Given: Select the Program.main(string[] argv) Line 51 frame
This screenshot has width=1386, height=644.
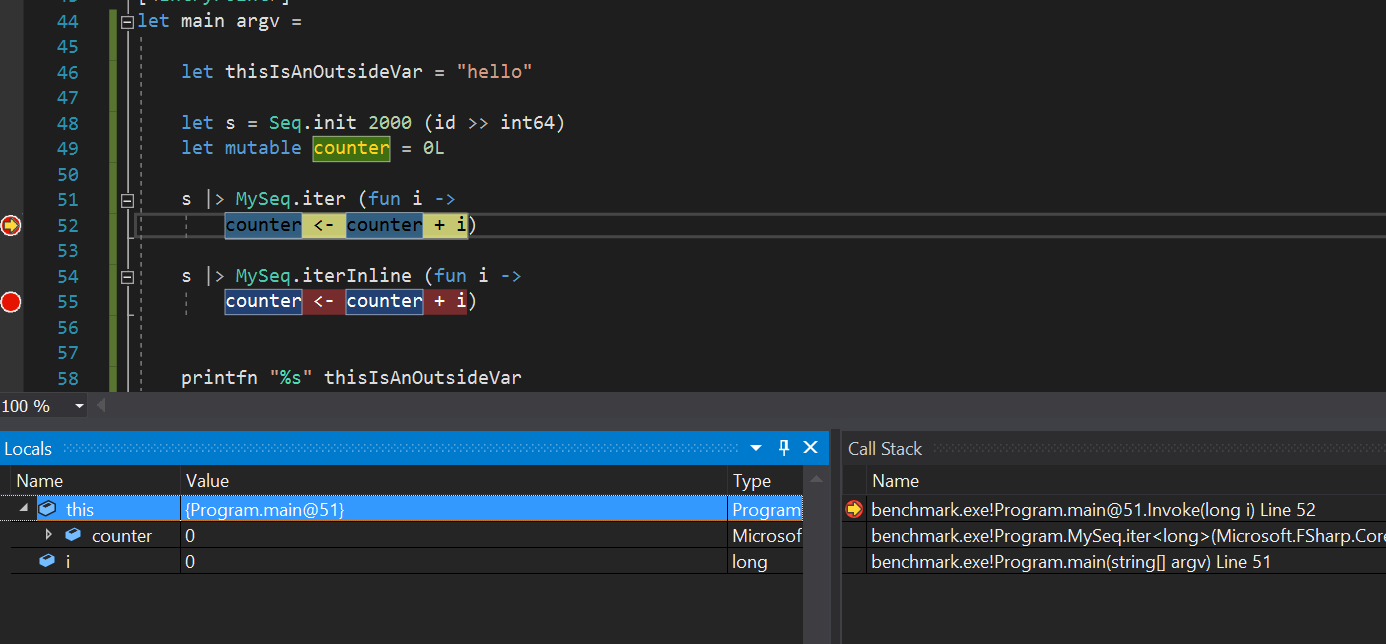Looking at the screenshot, I should click(1127, 562).
